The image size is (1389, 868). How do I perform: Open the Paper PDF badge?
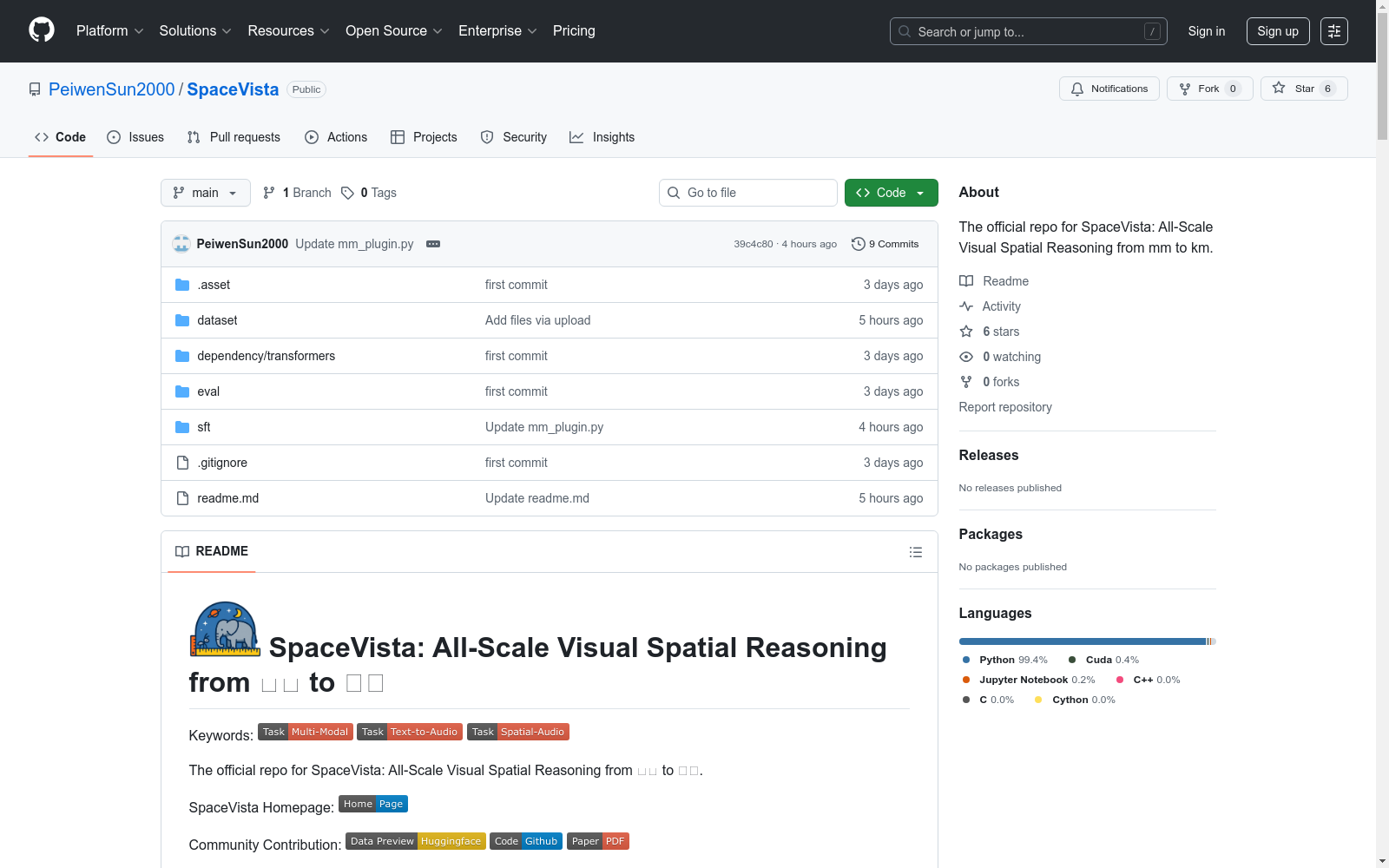point(598,841)
